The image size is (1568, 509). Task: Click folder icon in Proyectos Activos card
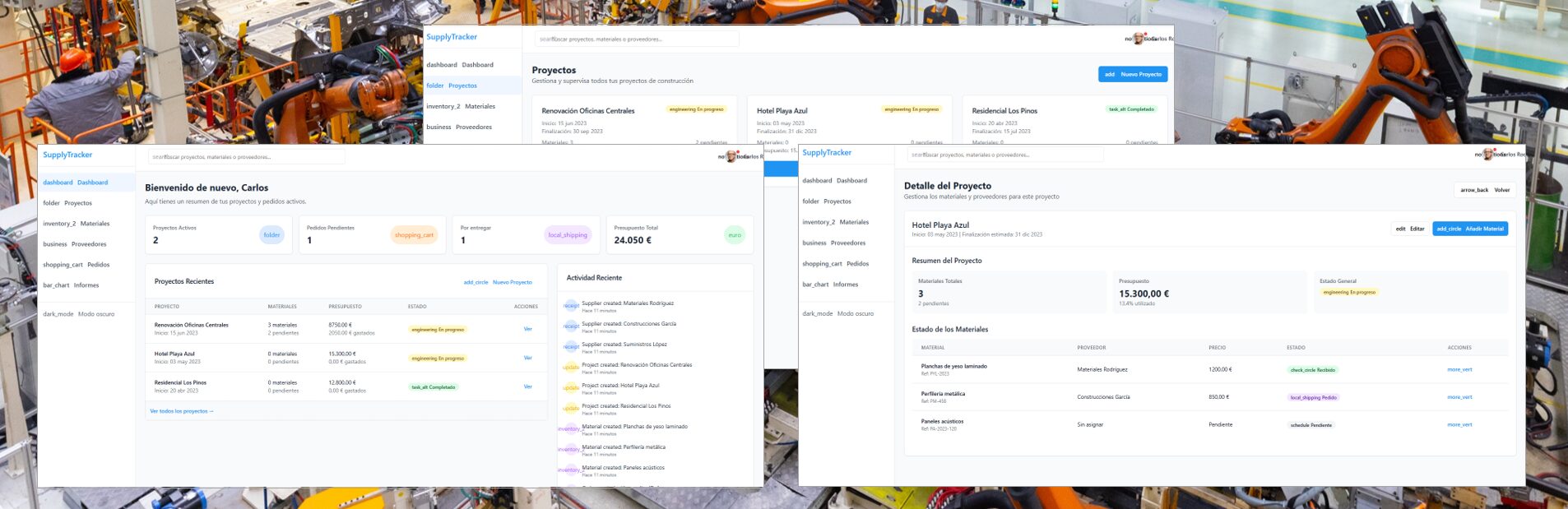click(x=271, y=235)
